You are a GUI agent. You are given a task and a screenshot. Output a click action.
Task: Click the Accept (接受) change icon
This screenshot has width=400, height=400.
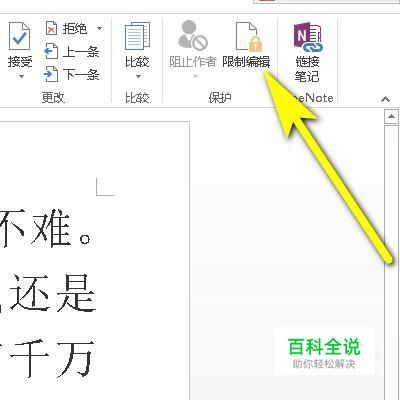pyautogui.click(x=19, y=36)
